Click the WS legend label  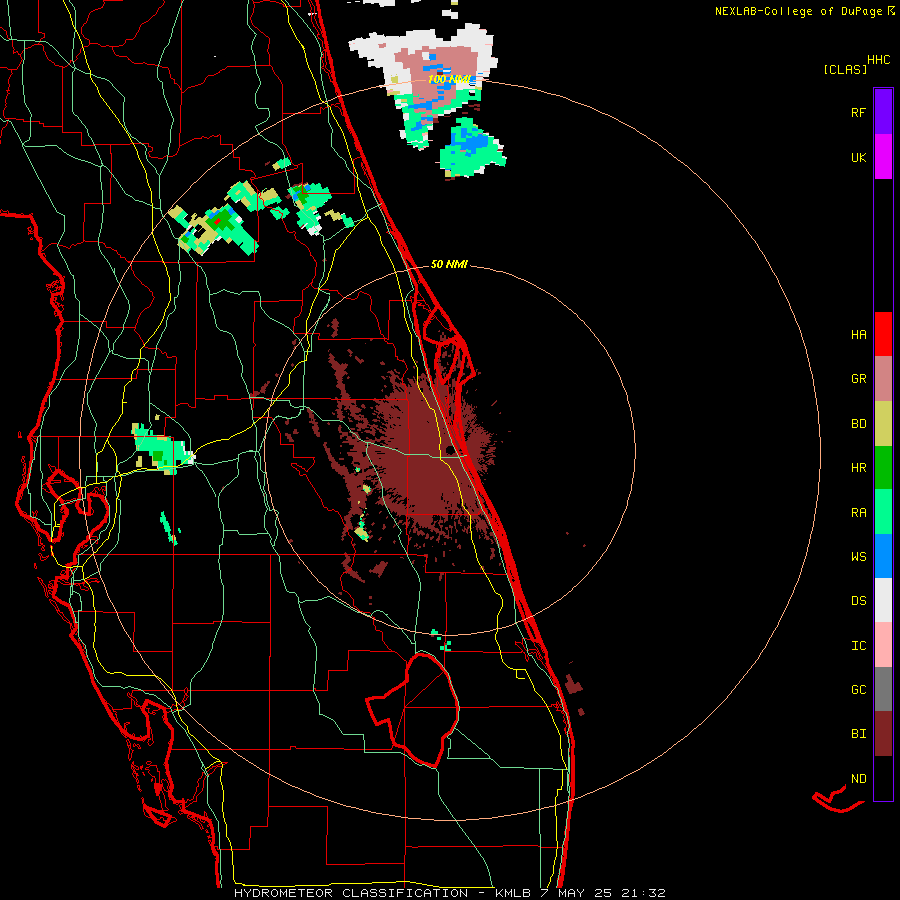[x=858, y=557]
